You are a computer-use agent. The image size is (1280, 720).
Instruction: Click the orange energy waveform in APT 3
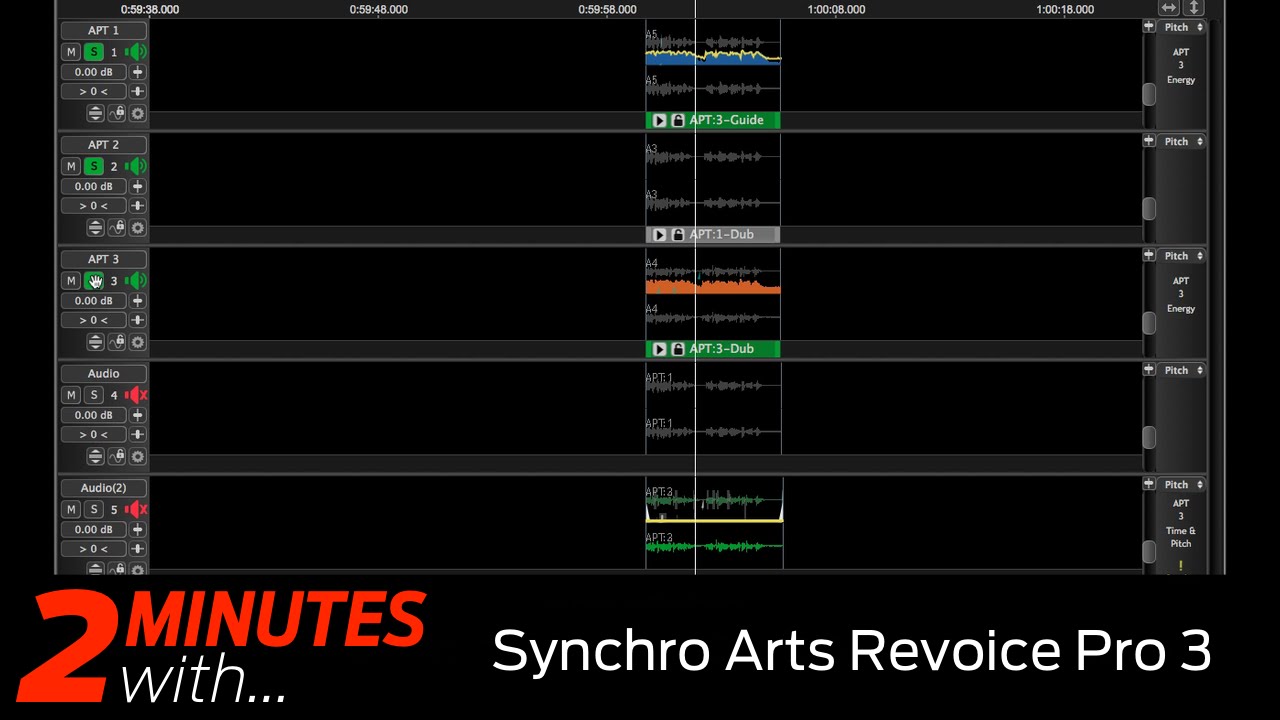(x=713, y=288)
